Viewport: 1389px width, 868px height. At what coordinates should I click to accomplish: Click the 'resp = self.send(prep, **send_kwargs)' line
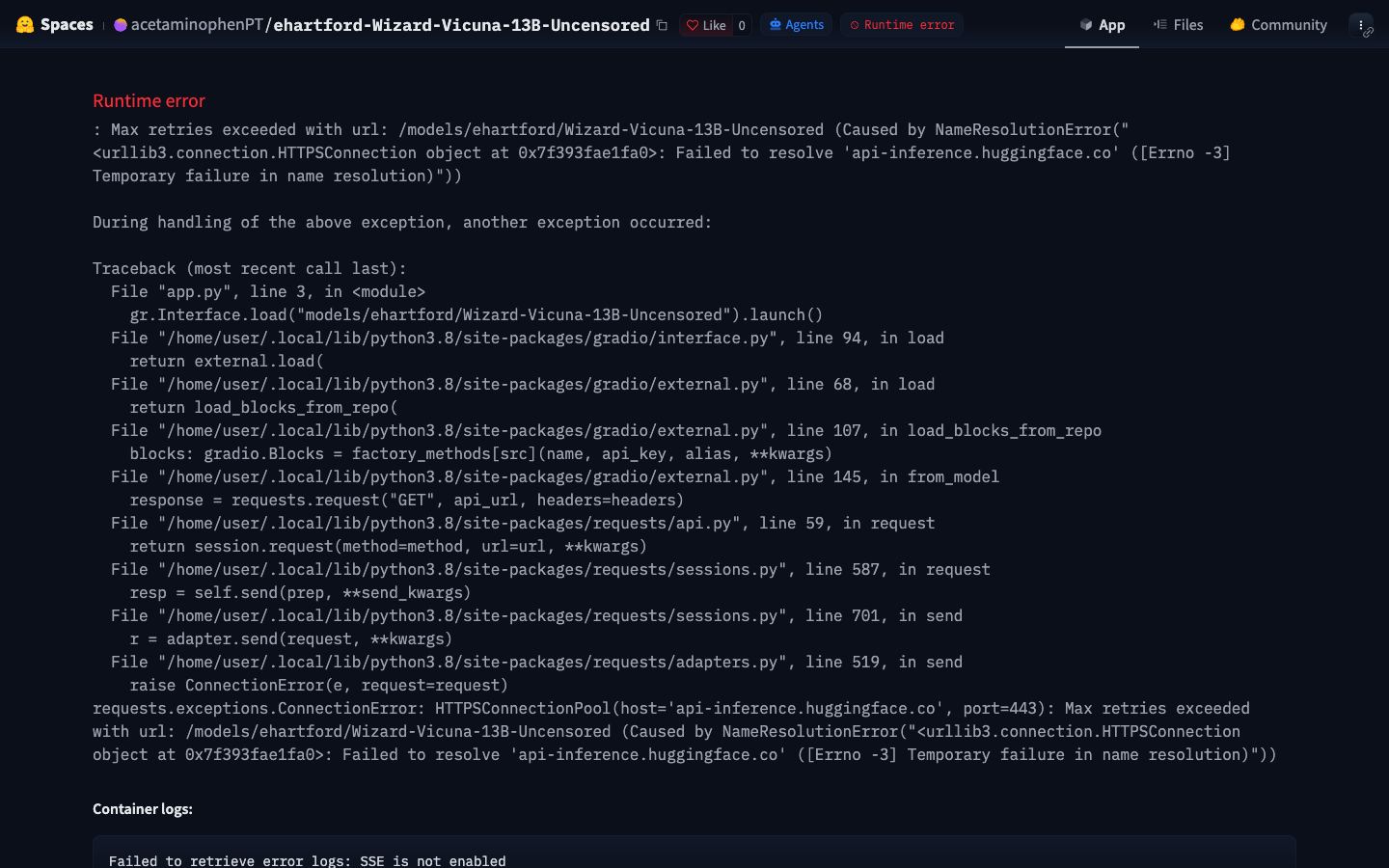(300, 592)
